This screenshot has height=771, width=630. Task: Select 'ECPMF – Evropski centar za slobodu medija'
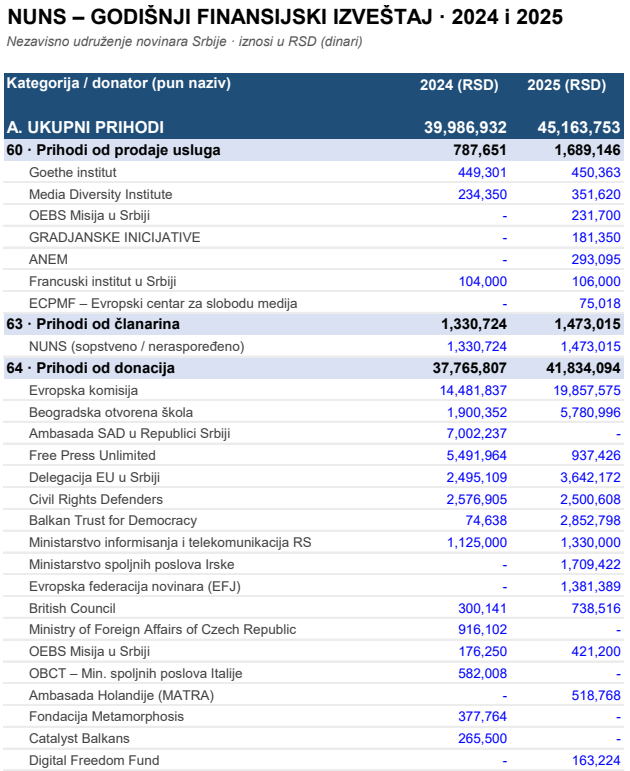[x=163, y=304]
